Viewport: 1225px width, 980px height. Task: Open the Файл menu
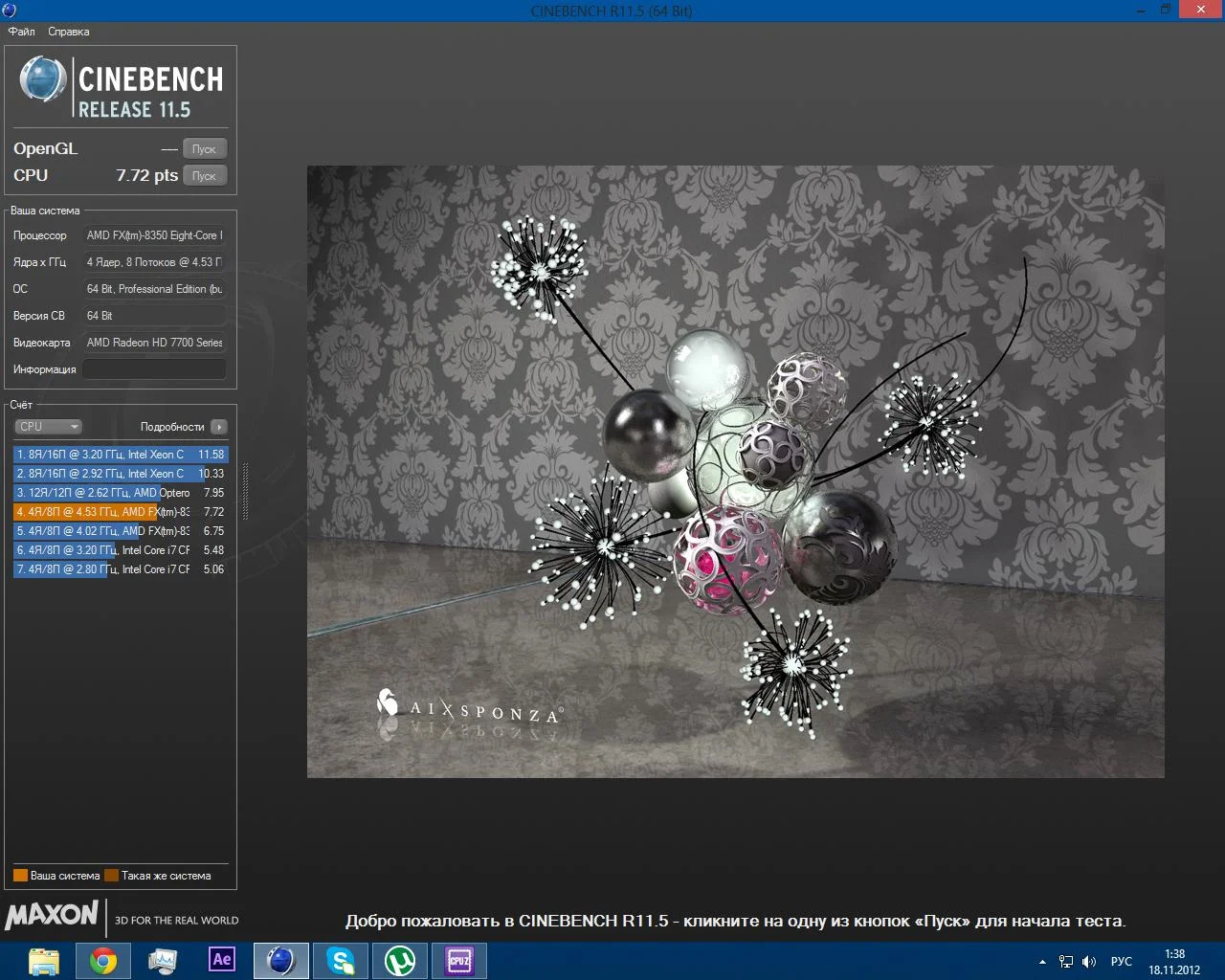pyautogui.click(x=22, y=32)
